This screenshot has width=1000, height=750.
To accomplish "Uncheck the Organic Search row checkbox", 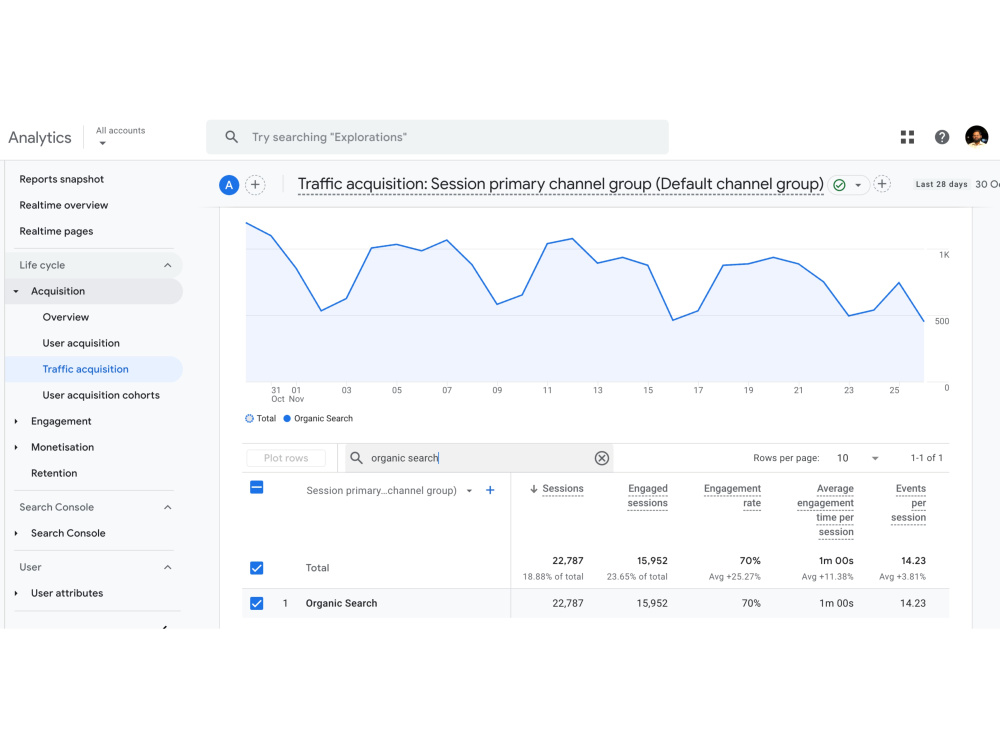I will (256, 603).
